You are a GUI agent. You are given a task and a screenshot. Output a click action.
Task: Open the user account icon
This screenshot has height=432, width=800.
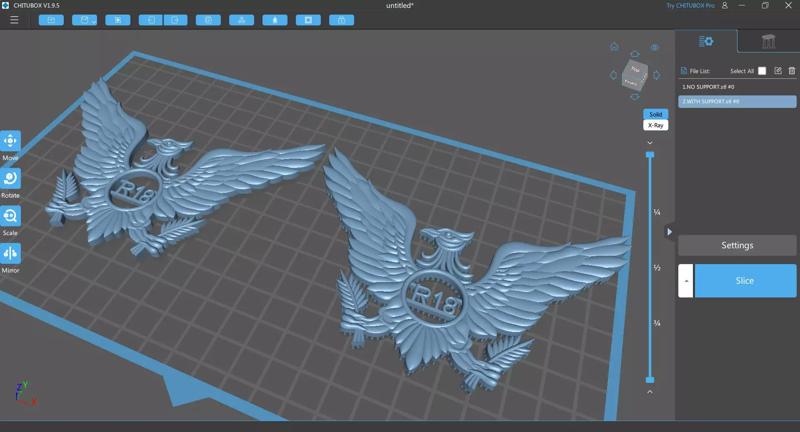pyautogui.click(x=724, y=6)
